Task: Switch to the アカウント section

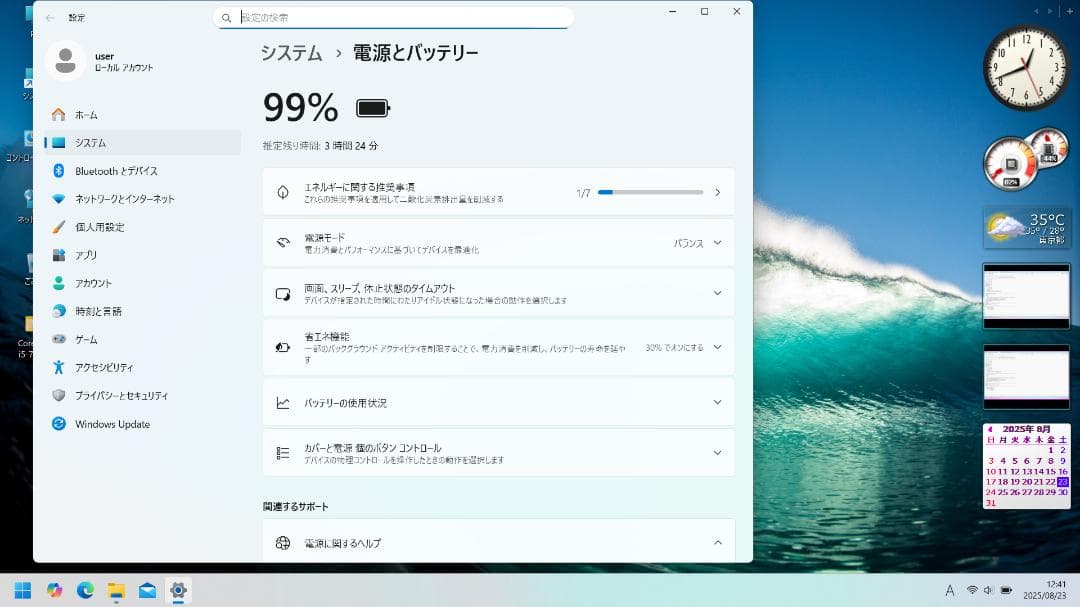Action: point(94,283)
